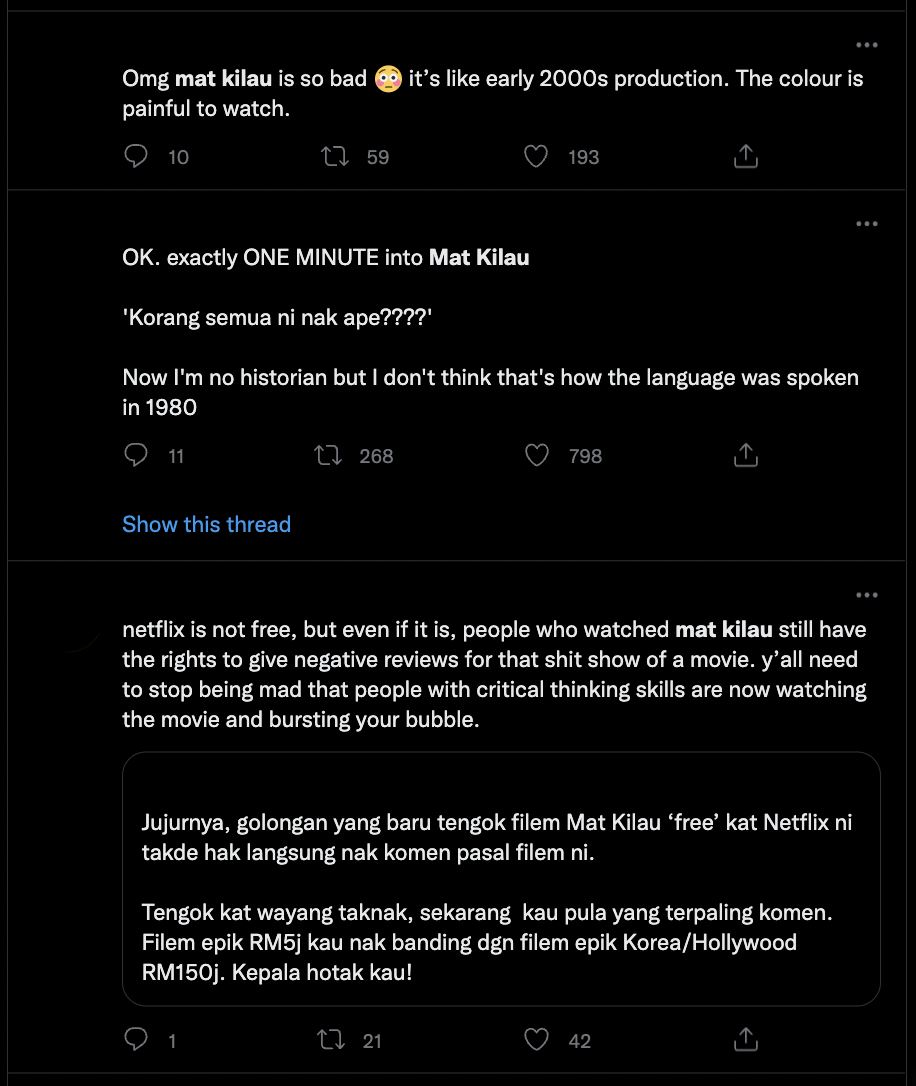Reply to the 'ONE MINUTE into Mat Kilau' tweet
The image size is (916, 1086).
point(136,456)
